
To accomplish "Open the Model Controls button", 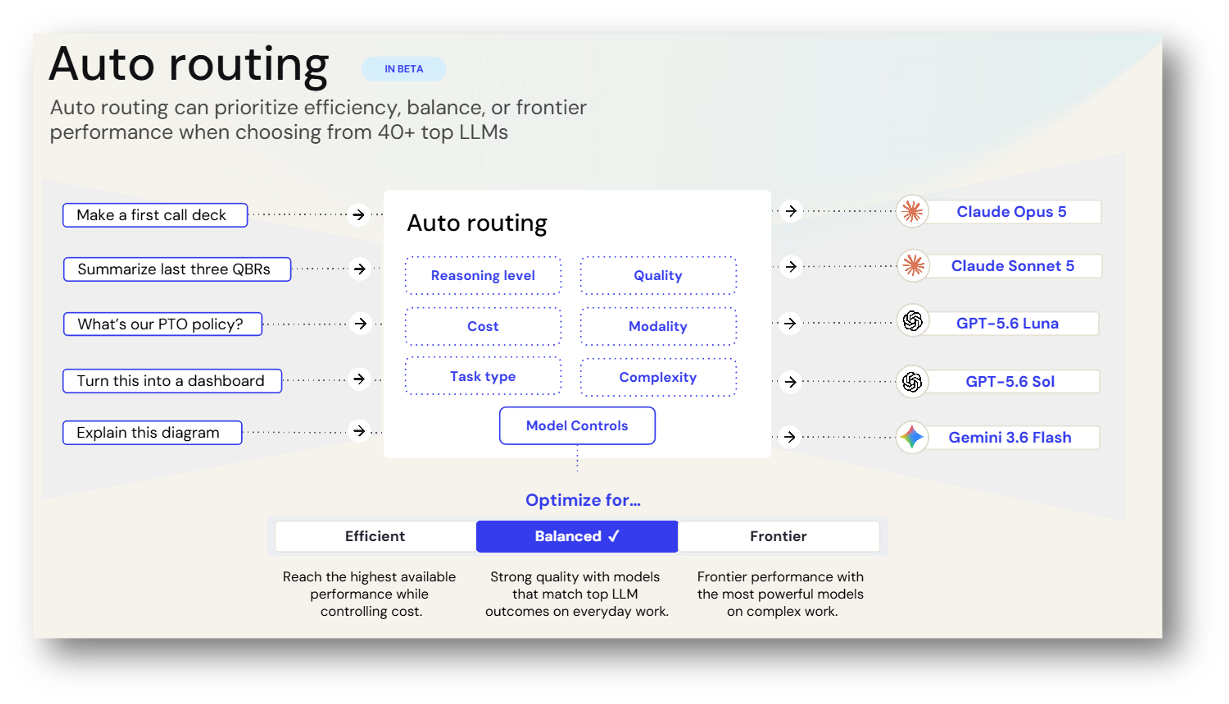I will tap(577, 426).
